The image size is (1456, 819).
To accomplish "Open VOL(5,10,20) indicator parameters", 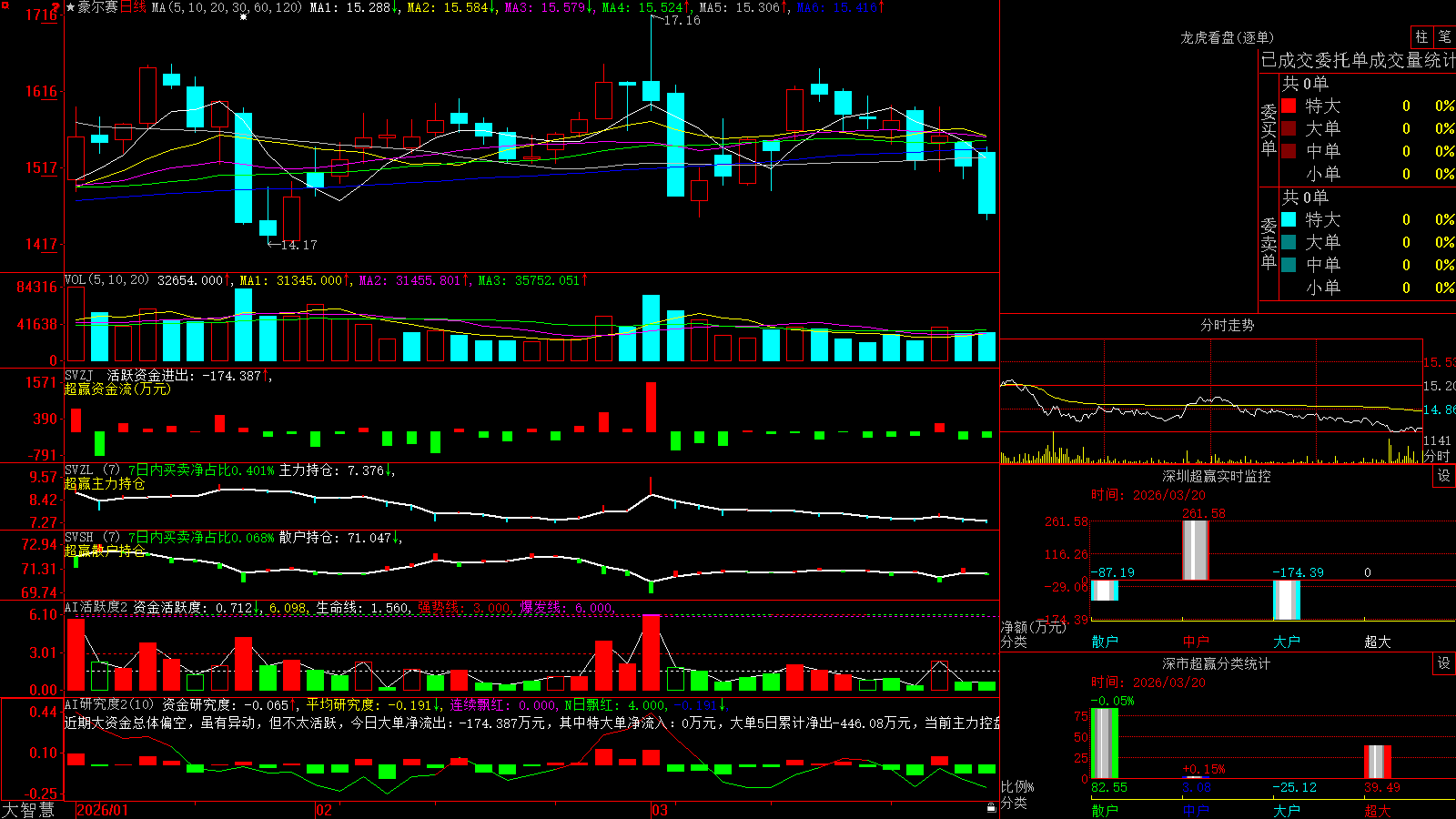I will [x=106, y=280].
